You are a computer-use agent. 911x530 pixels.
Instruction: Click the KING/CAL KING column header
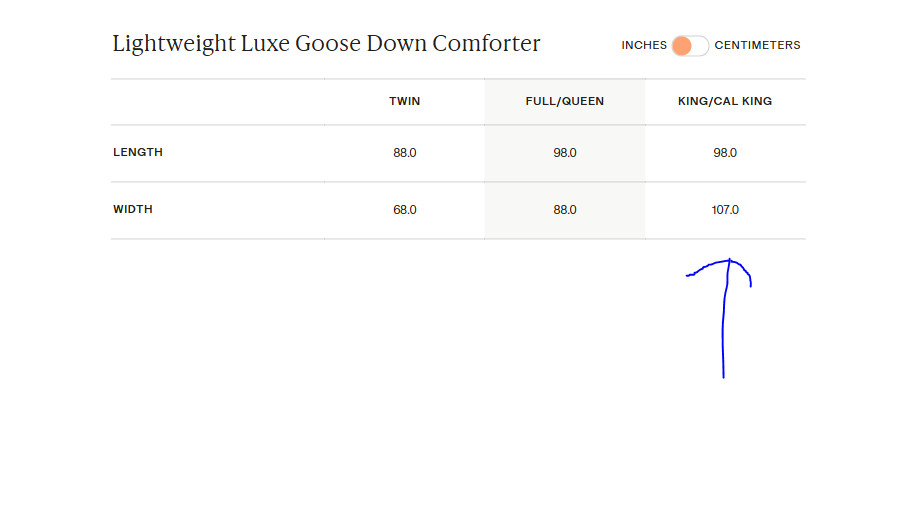tap(725, 101)
